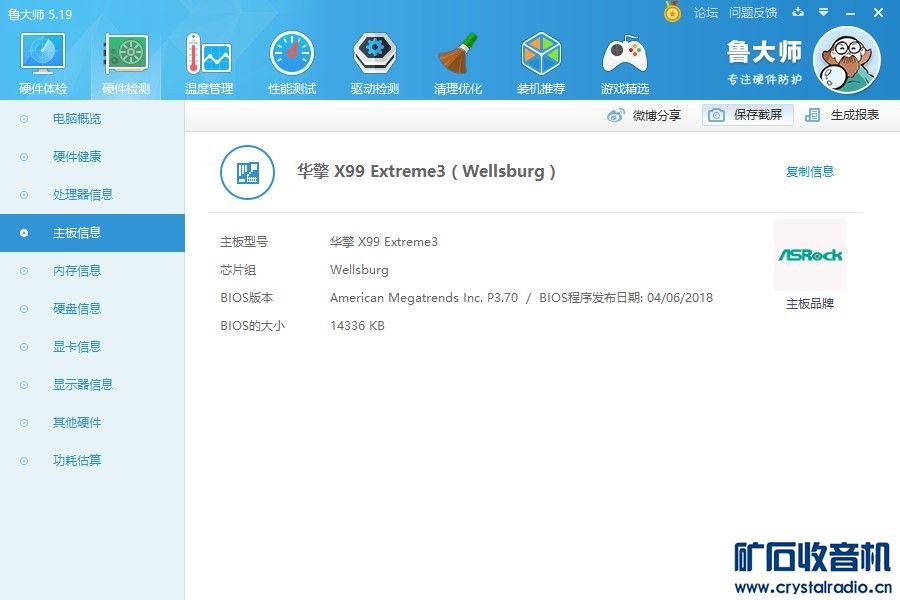This screenshot has width=900, height=600.
Task: Click 复制信息 copy info link
Action: [809, 172]
